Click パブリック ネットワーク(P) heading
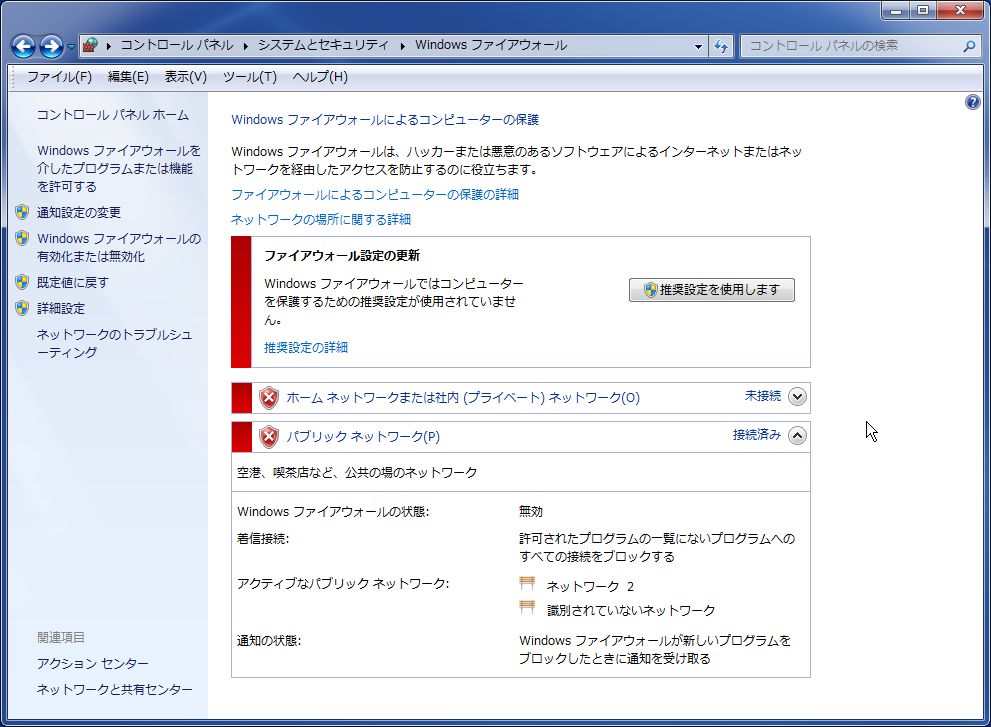The height and width of the screenshot is (727, 991). [363, 436]
